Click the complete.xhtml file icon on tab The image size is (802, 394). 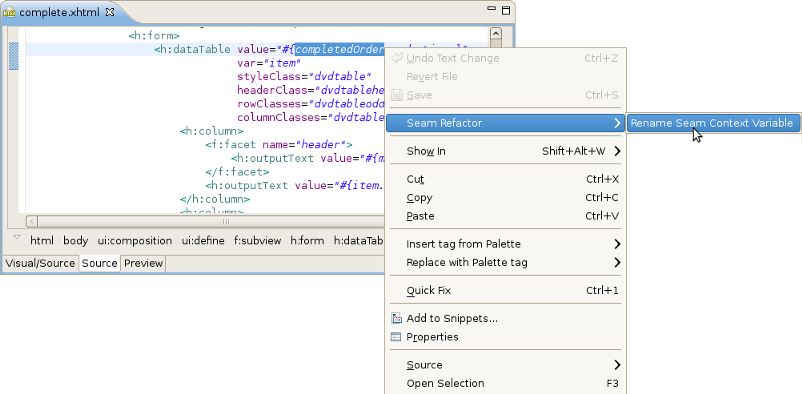tap(9, 12)
